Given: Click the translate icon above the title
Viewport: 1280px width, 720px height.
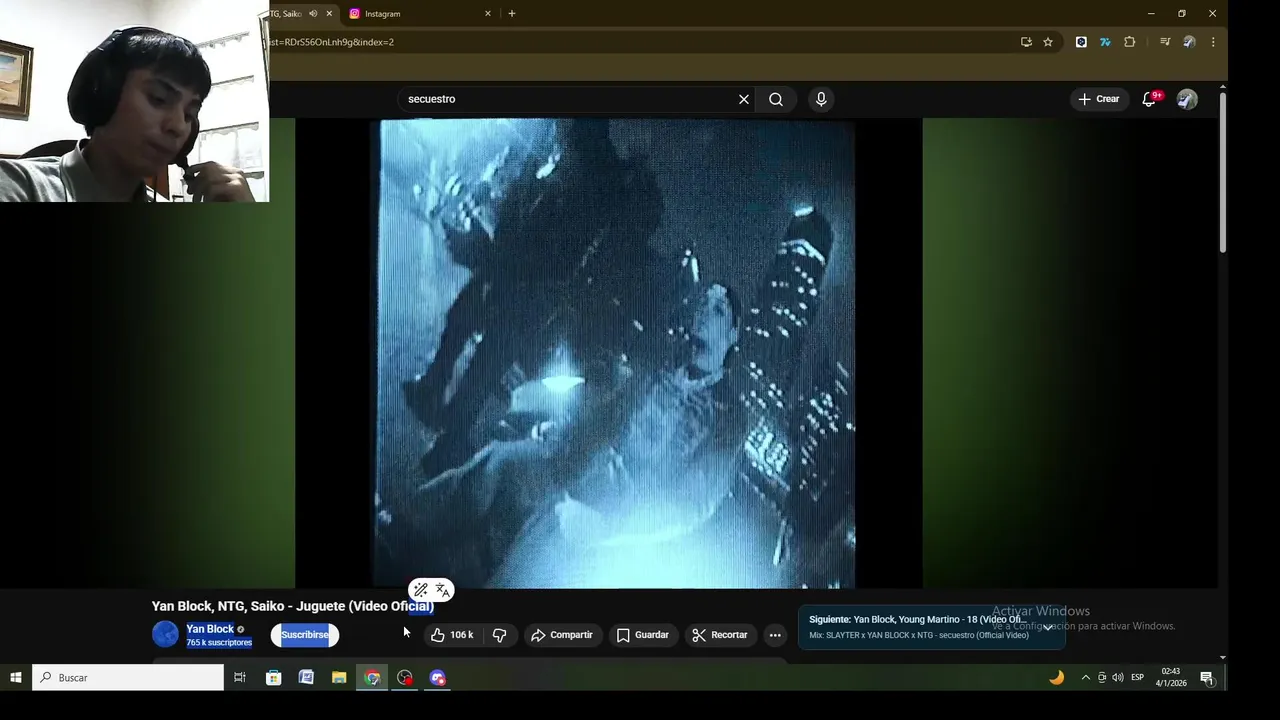Looking at the screenshot, I should (x=442, y=590).
